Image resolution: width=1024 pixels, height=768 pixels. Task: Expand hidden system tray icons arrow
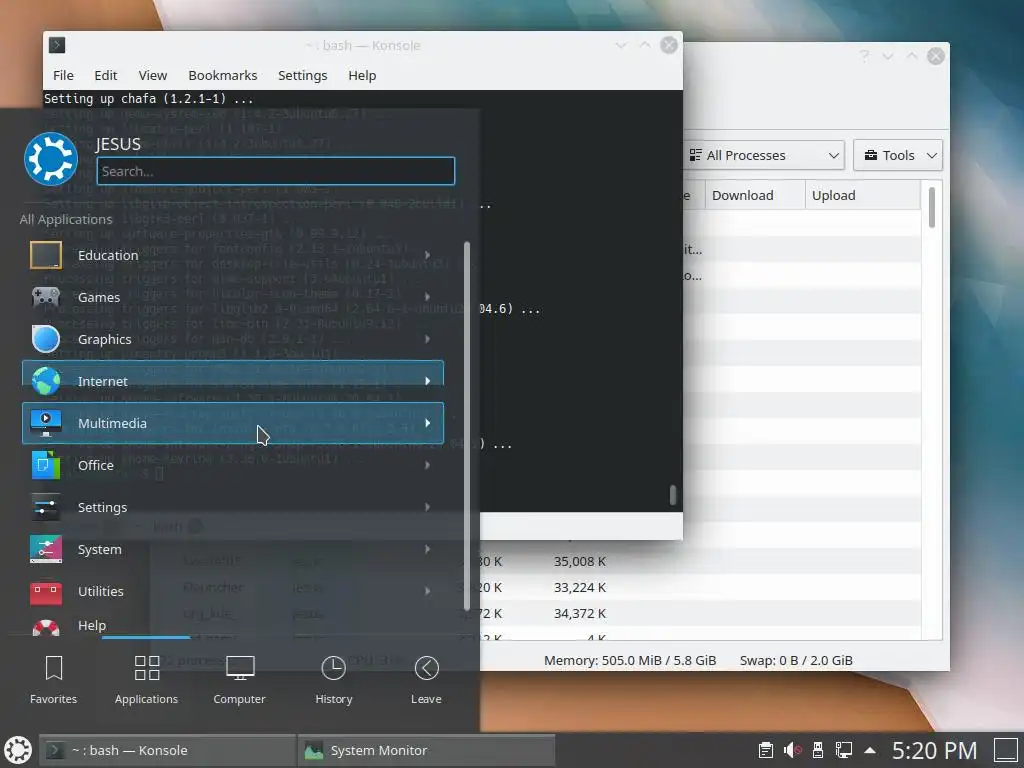point(870,750)
